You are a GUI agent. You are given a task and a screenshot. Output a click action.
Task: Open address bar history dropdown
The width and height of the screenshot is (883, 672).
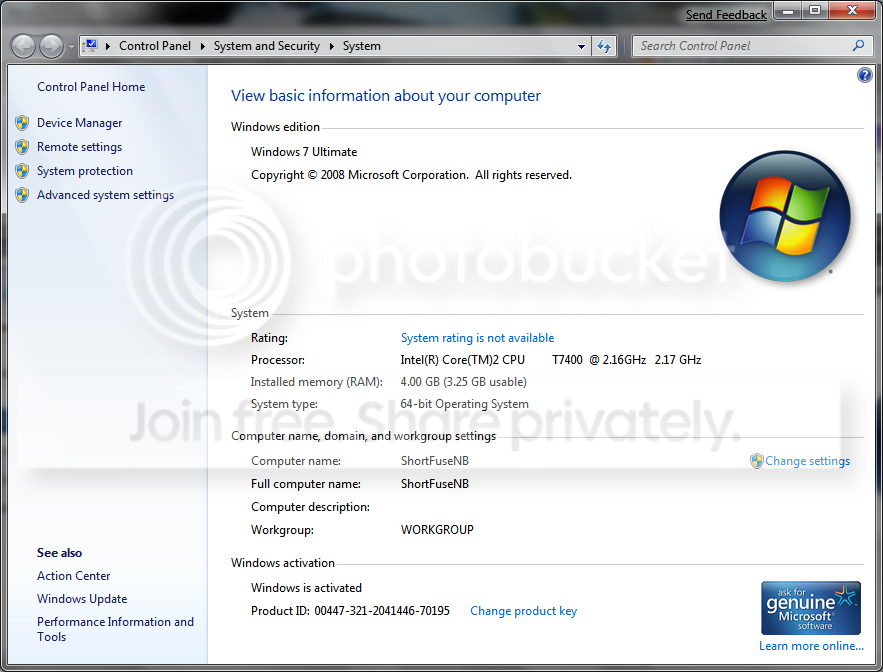click(581, 47)
